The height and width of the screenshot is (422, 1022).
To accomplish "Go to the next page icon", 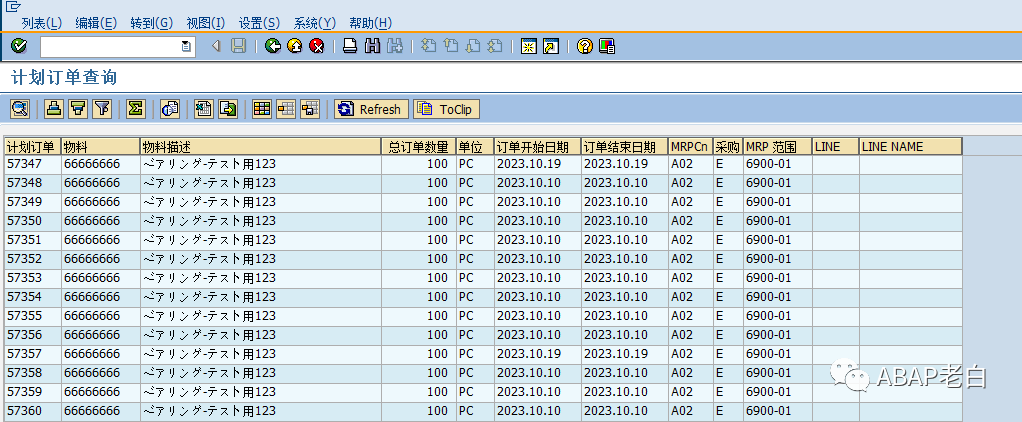I will point(473,46).
